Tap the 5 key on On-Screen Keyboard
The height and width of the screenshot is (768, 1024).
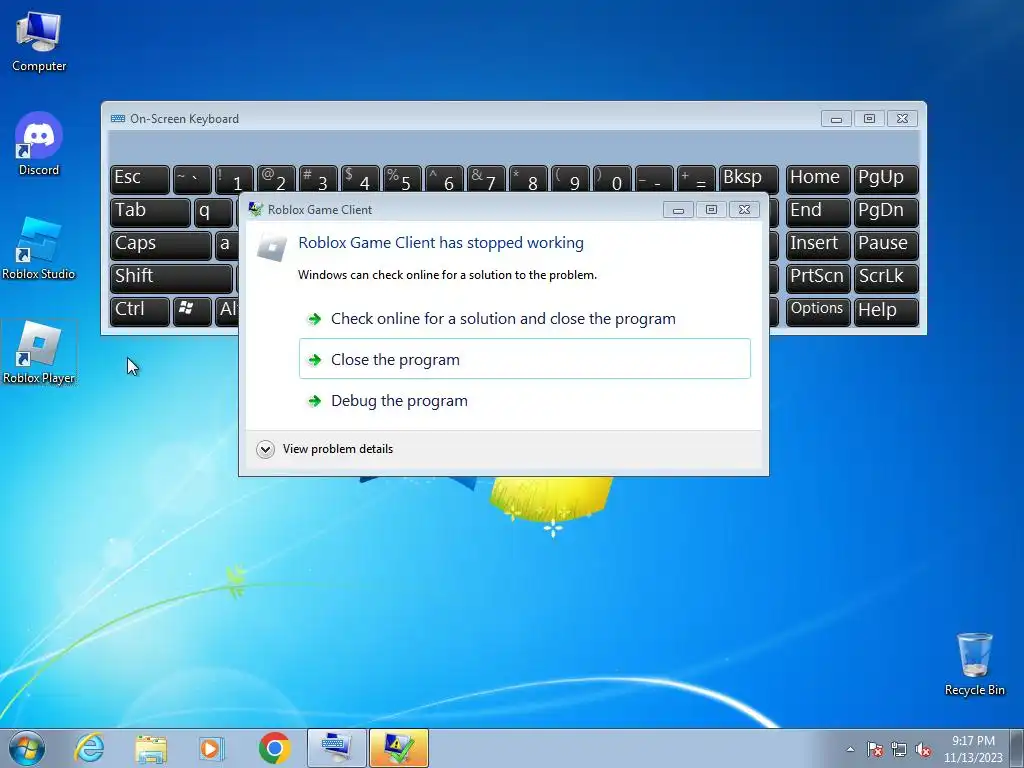point(402,179)
